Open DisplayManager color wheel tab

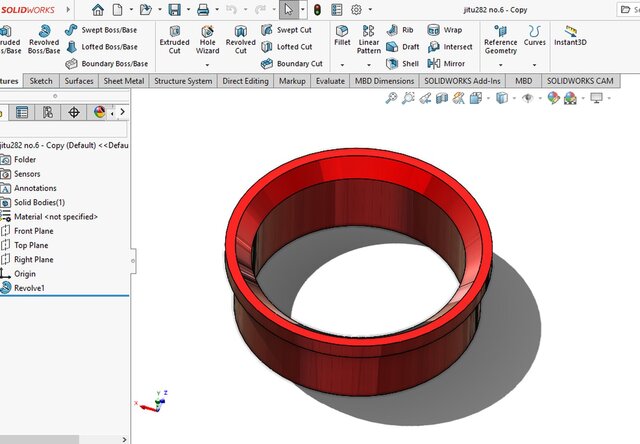click(99, 112)
